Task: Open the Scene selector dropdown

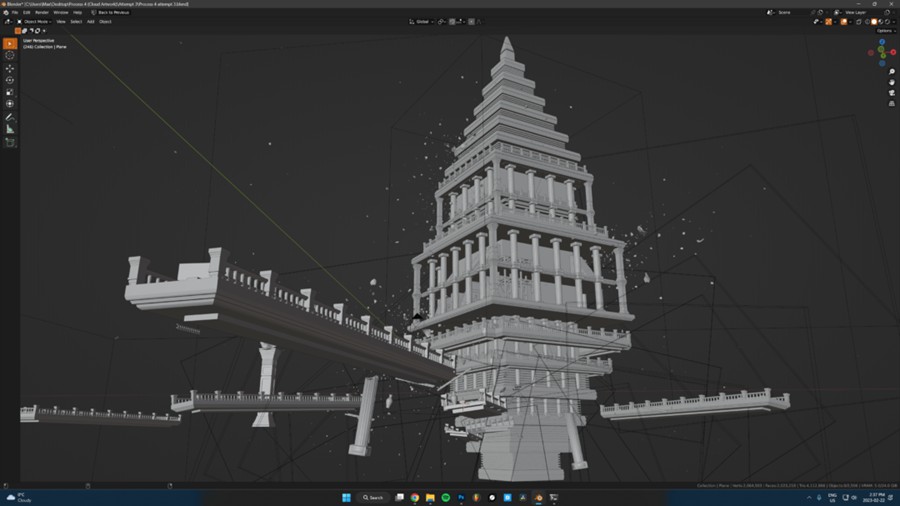Action: coord(771,12)
